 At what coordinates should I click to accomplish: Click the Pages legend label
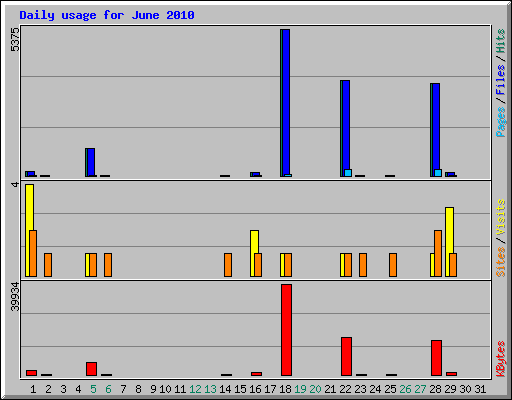pyautogui.click(x=500, y=122)
